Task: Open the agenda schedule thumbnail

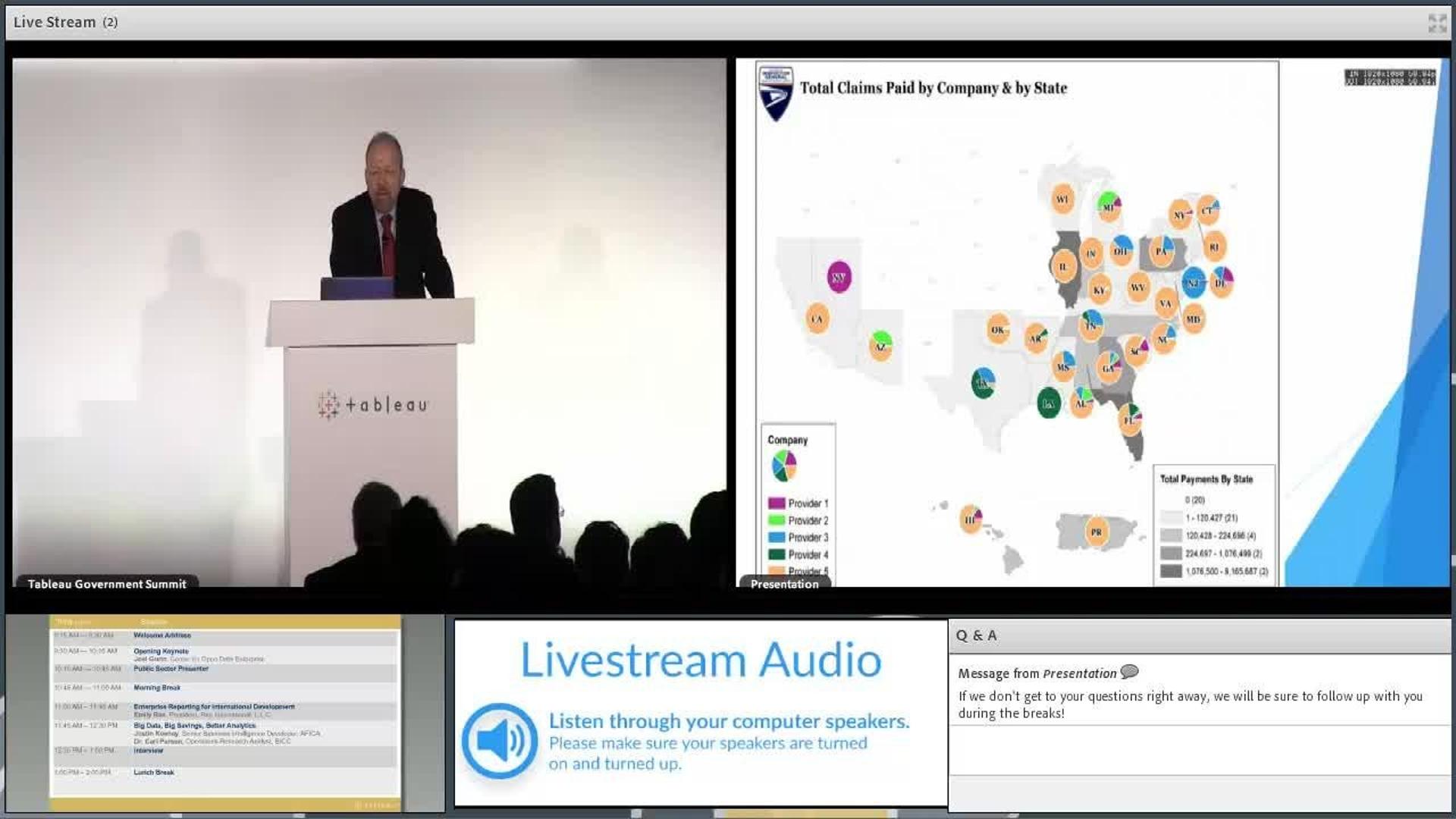Action: 224,713
